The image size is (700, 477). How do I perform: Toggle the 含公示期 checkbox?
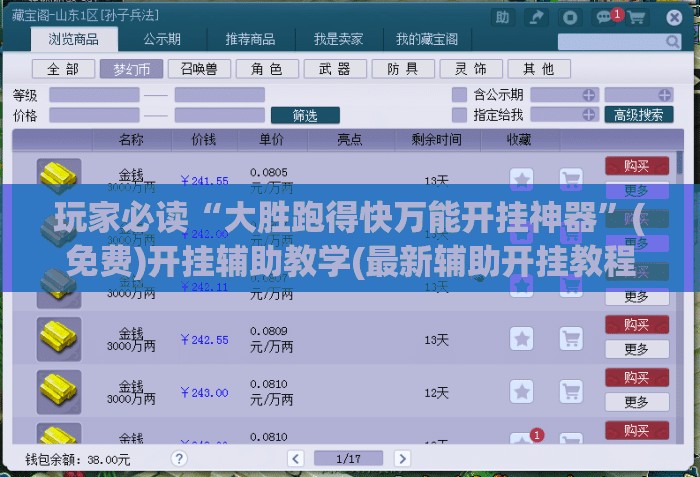(459, 95)
